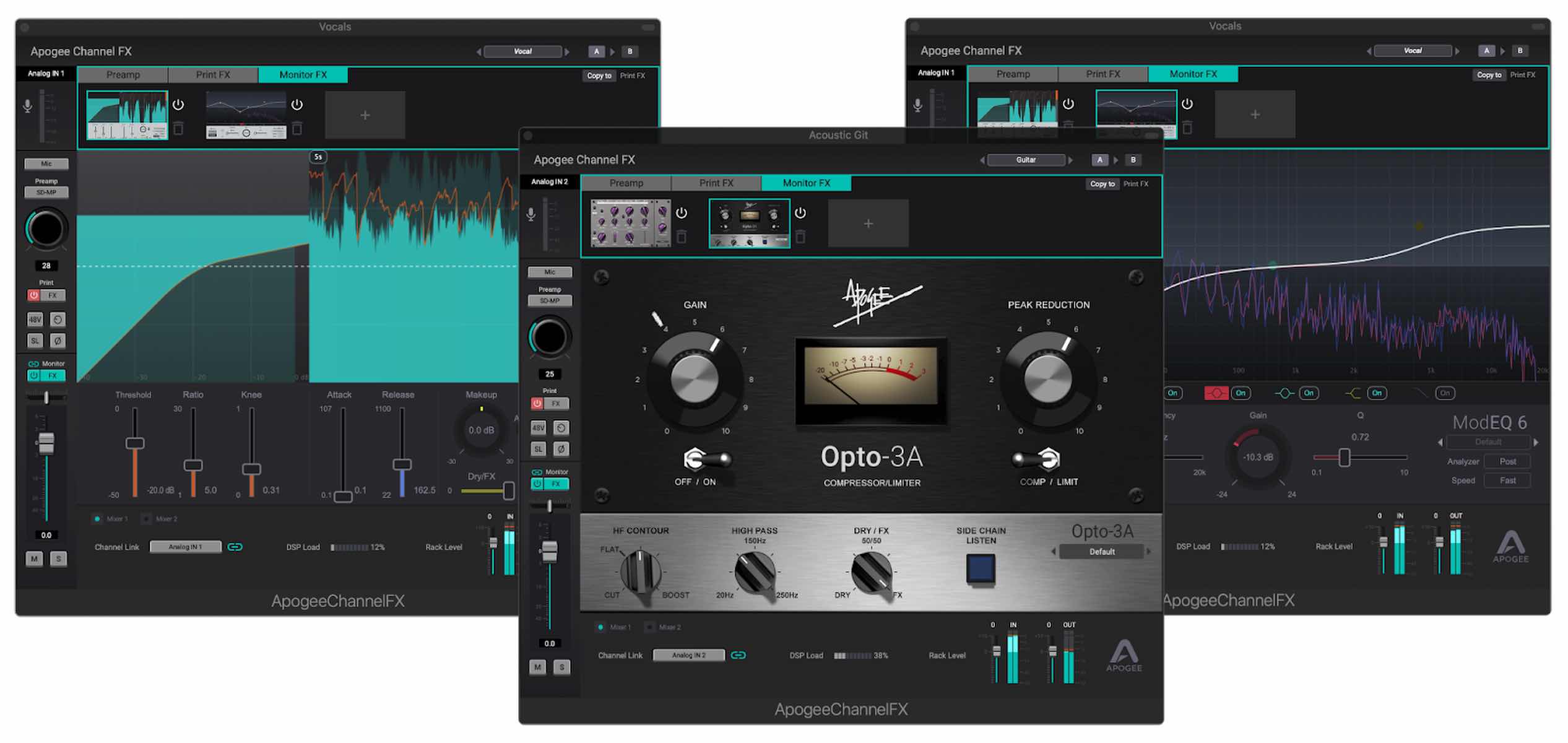Open Vocal preset dropdown in left Vocals window
1568x743 pixels.
(522, 51)
